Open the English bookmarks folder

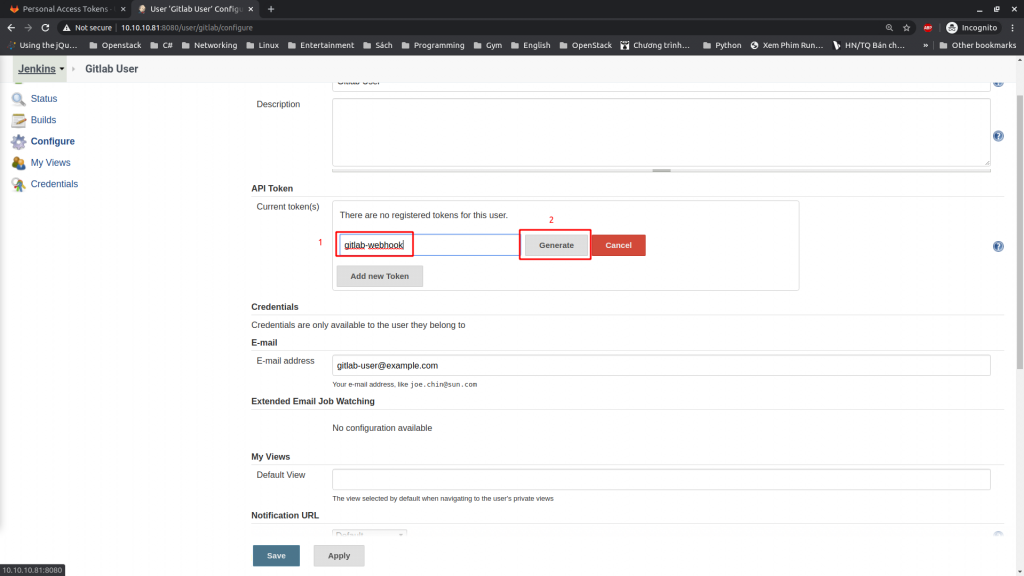click(x=530, y=45)
